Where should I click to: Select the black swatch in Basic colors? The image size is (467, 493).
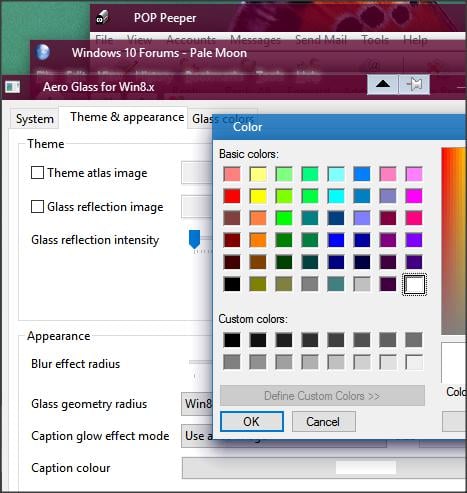232,284
